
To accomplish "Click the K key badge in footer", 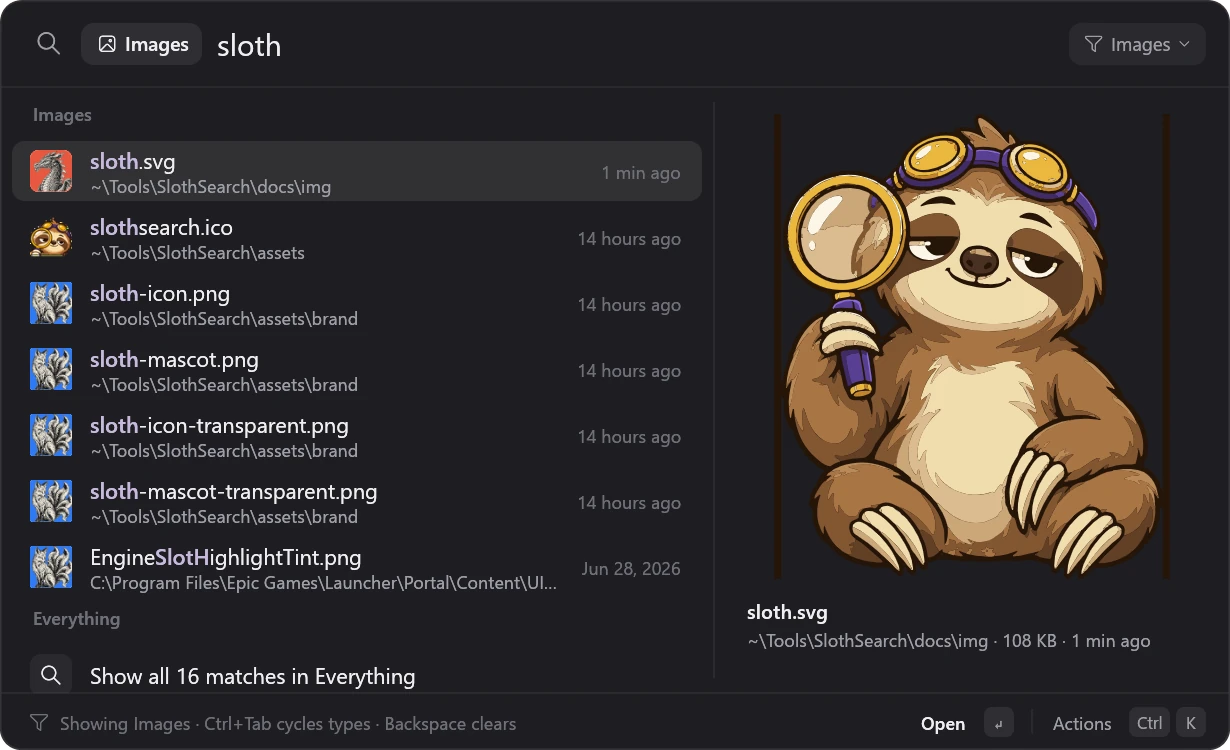I will pos(1190,723).
